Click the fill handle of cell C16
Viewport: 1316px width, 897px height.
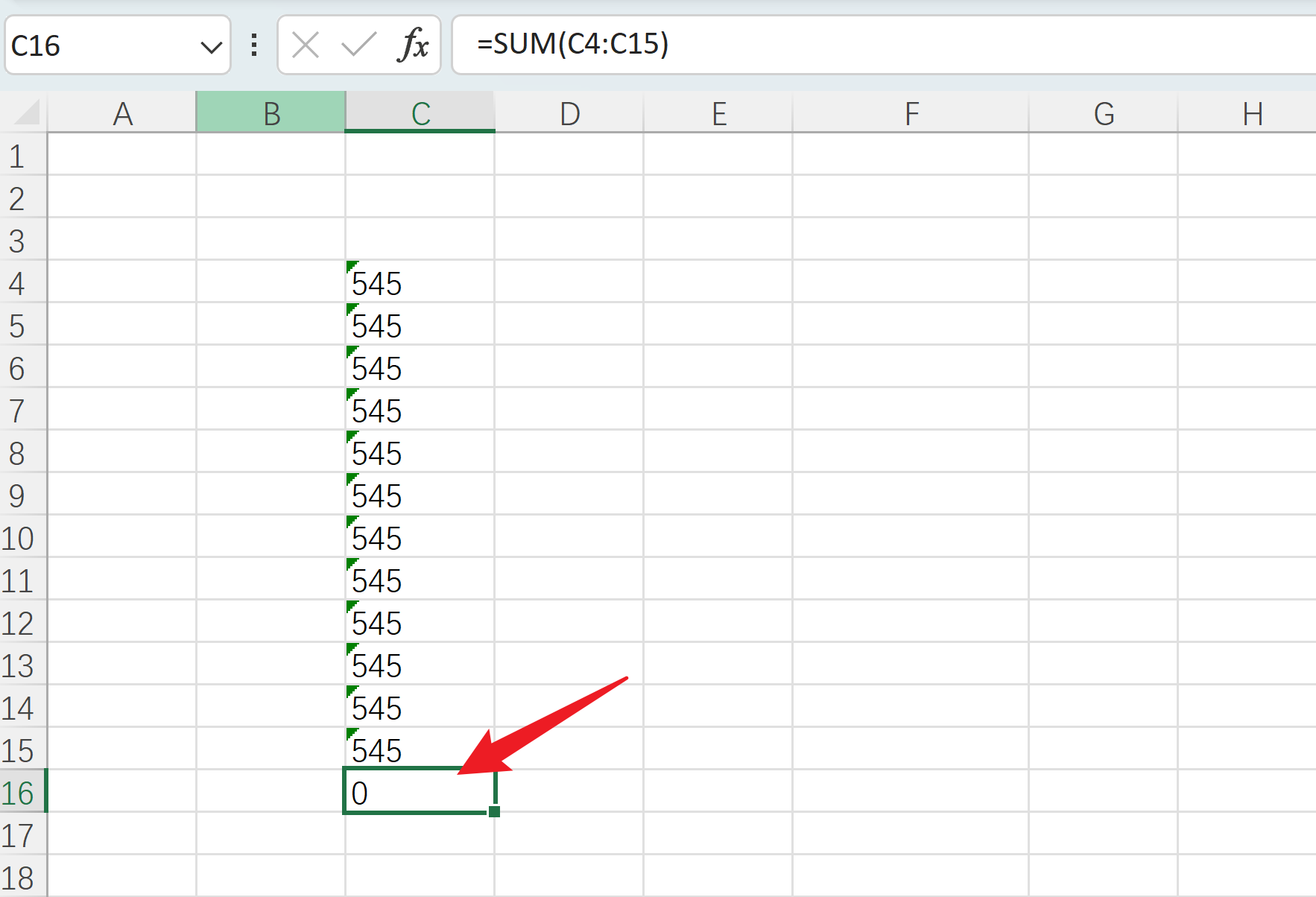tap(494, 811)
